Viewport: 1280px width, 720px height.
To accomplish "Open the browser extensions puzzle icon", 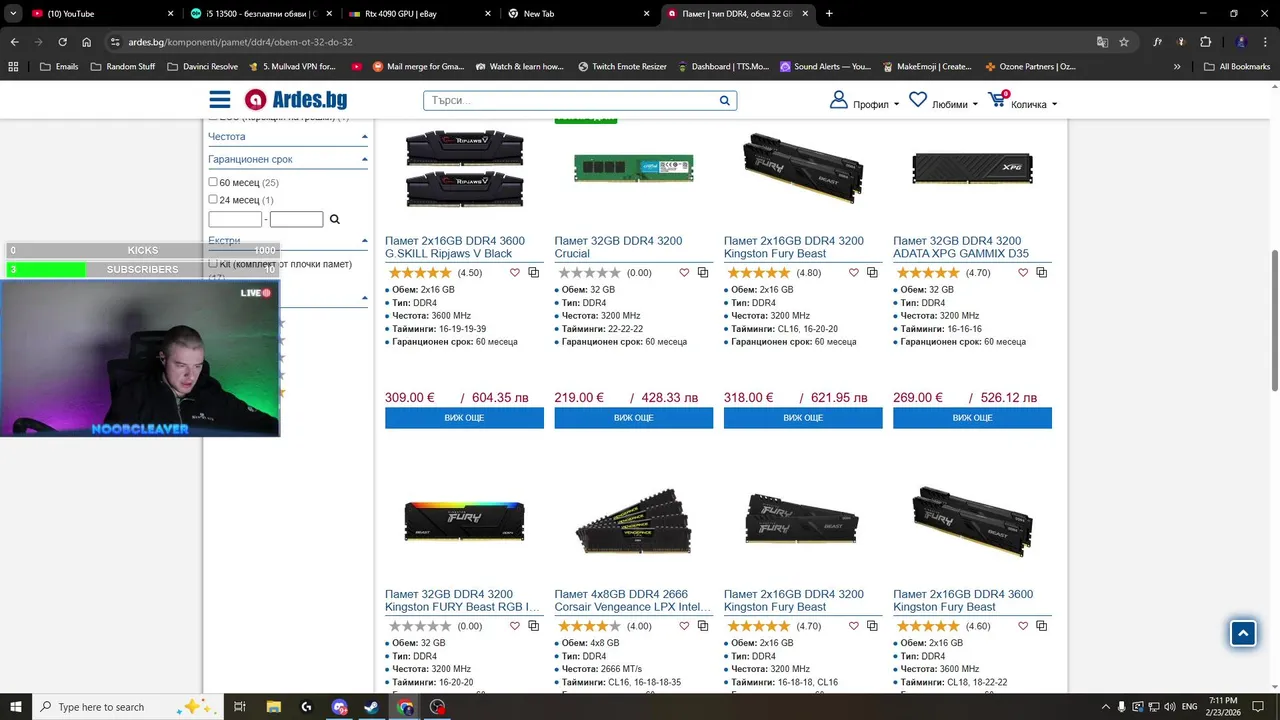I will [1205, 42].
